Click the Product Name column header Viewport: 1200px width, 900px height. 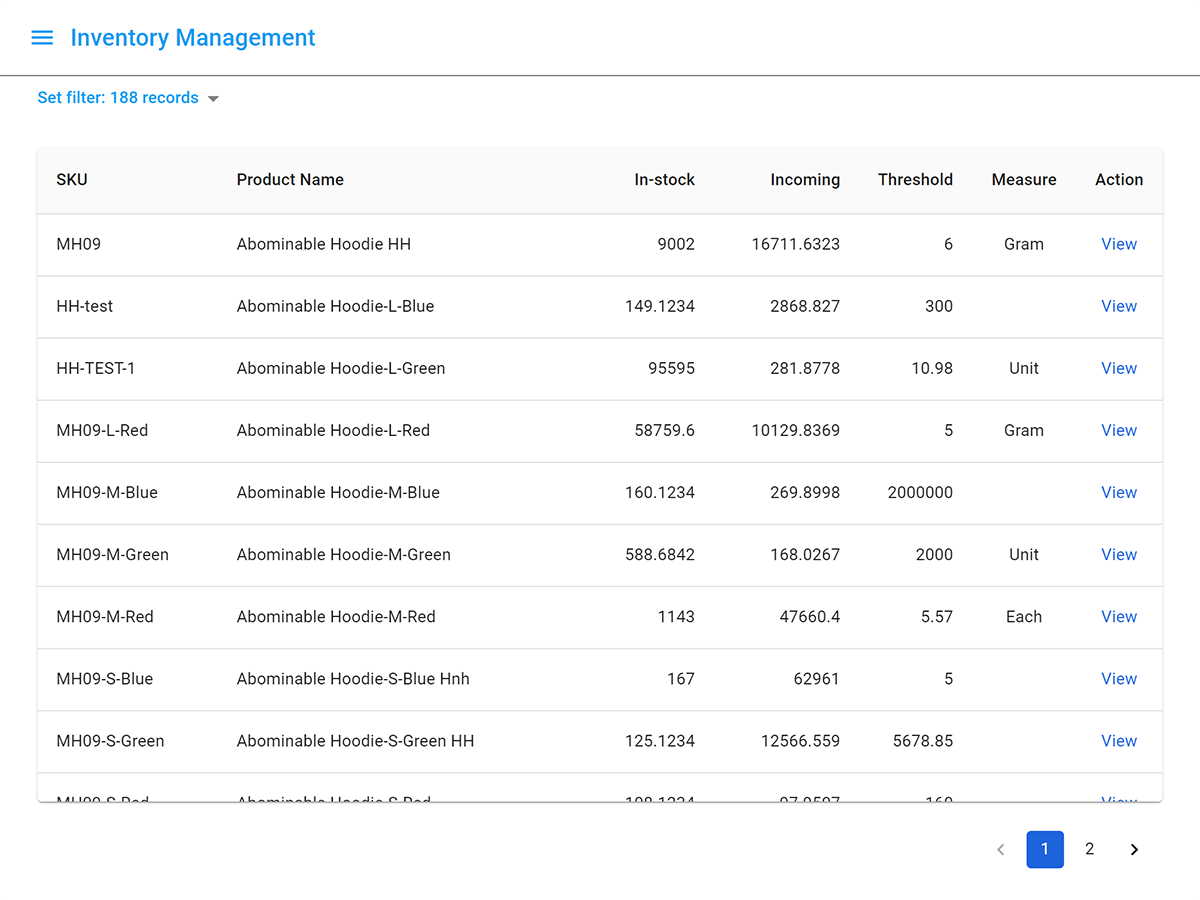pos(290,180)
